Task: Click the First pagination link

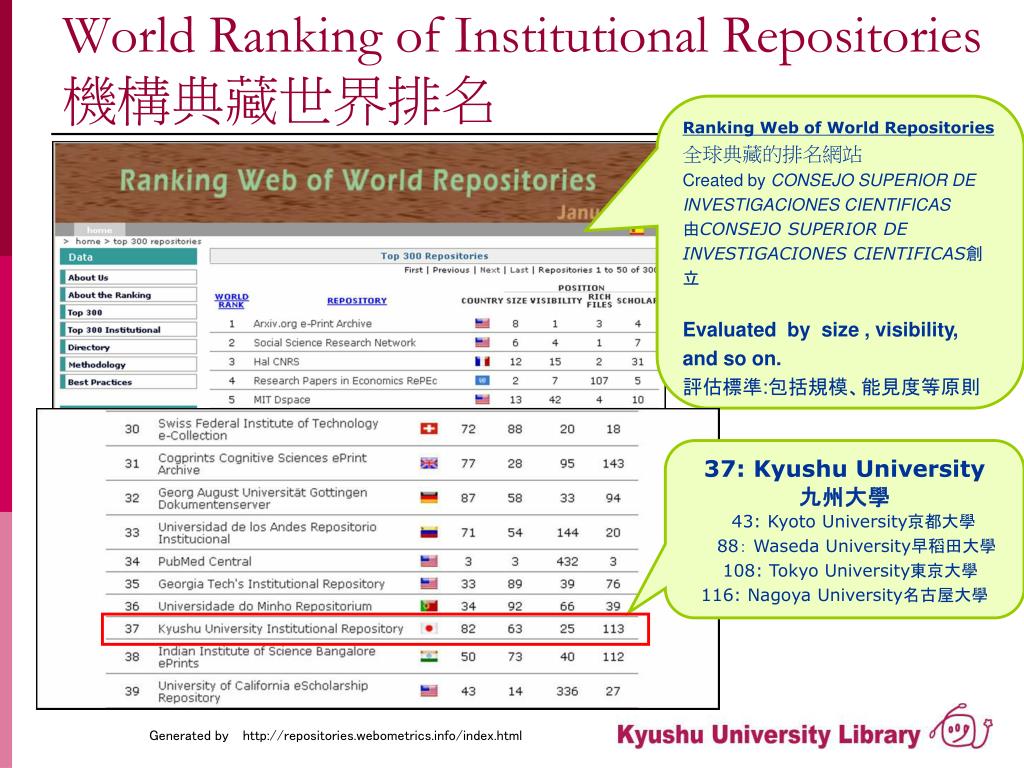Action: (x=413, y=270)
